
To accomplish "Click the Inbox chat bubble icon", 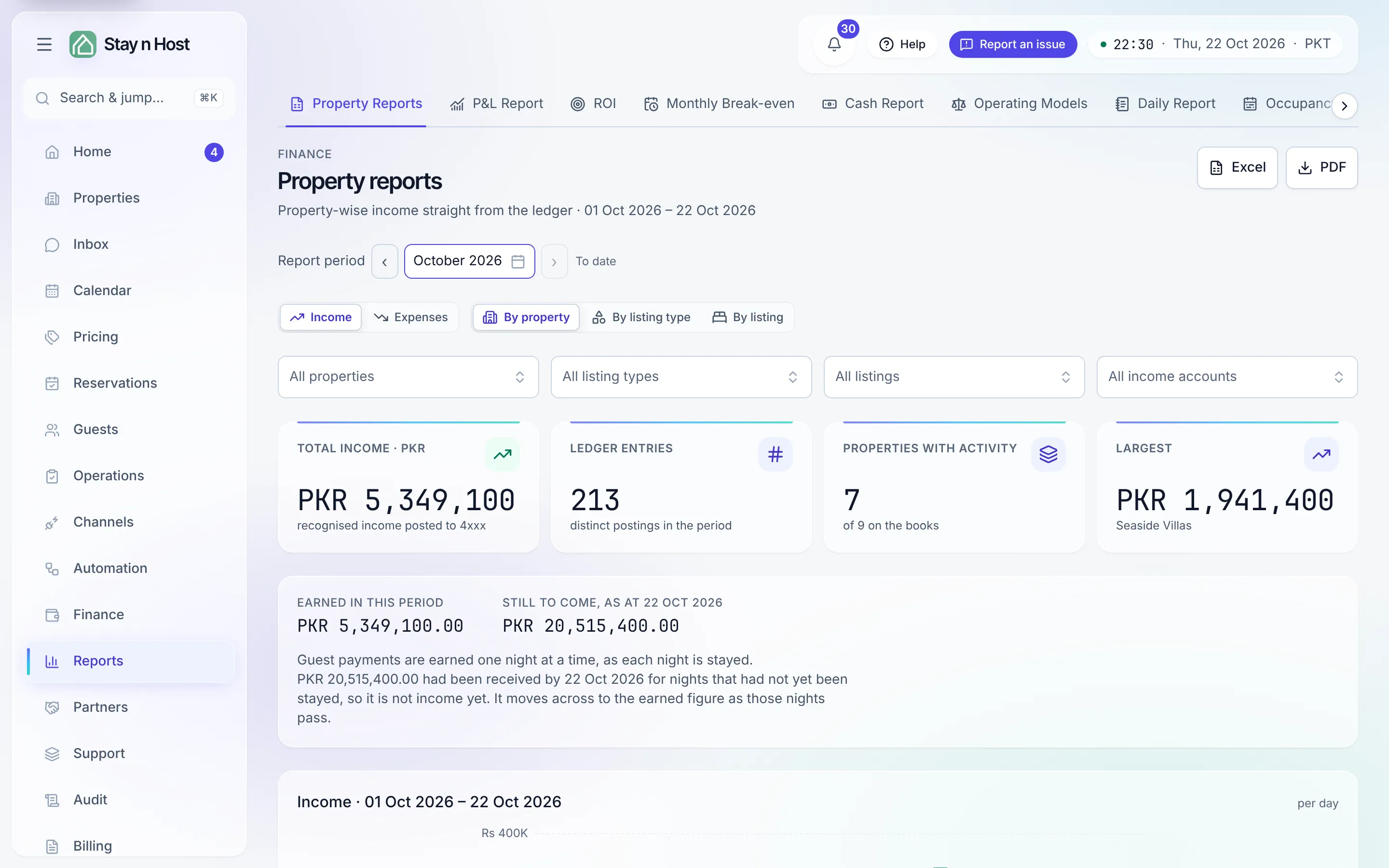I will click(x=52, y=244).
